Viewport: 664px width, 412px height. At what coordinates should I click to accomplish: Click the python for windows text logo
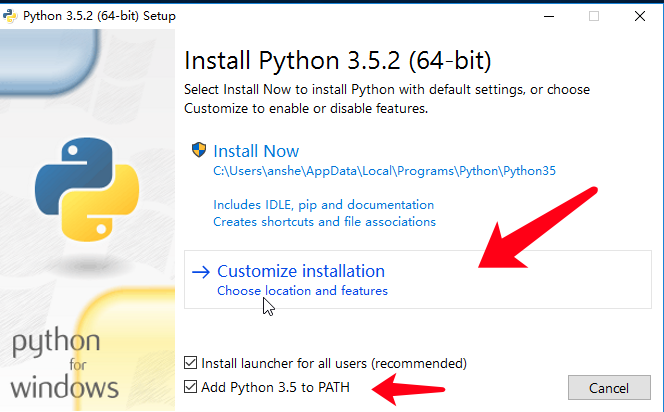click(x=64, y=364)
